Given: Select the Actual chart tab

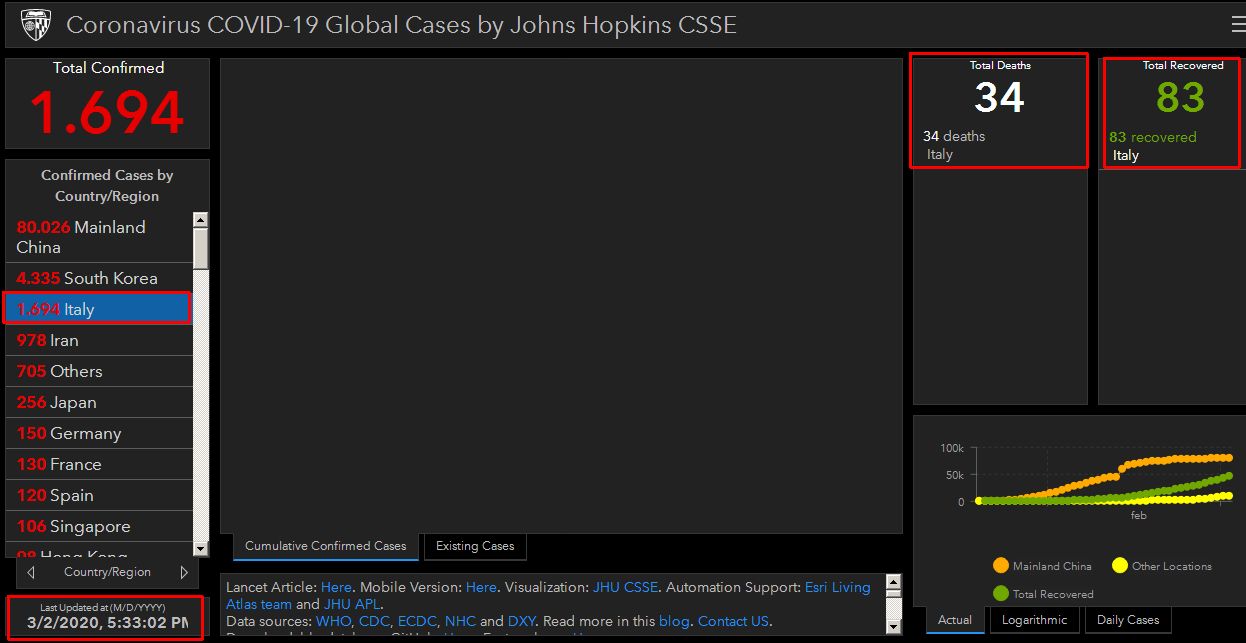Looking at the screenshot, I should [955, 620].
